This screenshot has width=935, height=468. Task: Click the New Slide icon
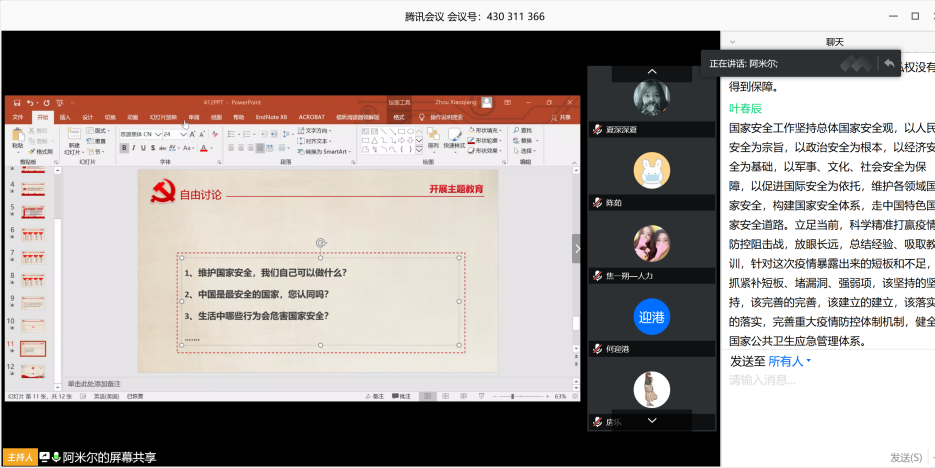pos(74,137)
